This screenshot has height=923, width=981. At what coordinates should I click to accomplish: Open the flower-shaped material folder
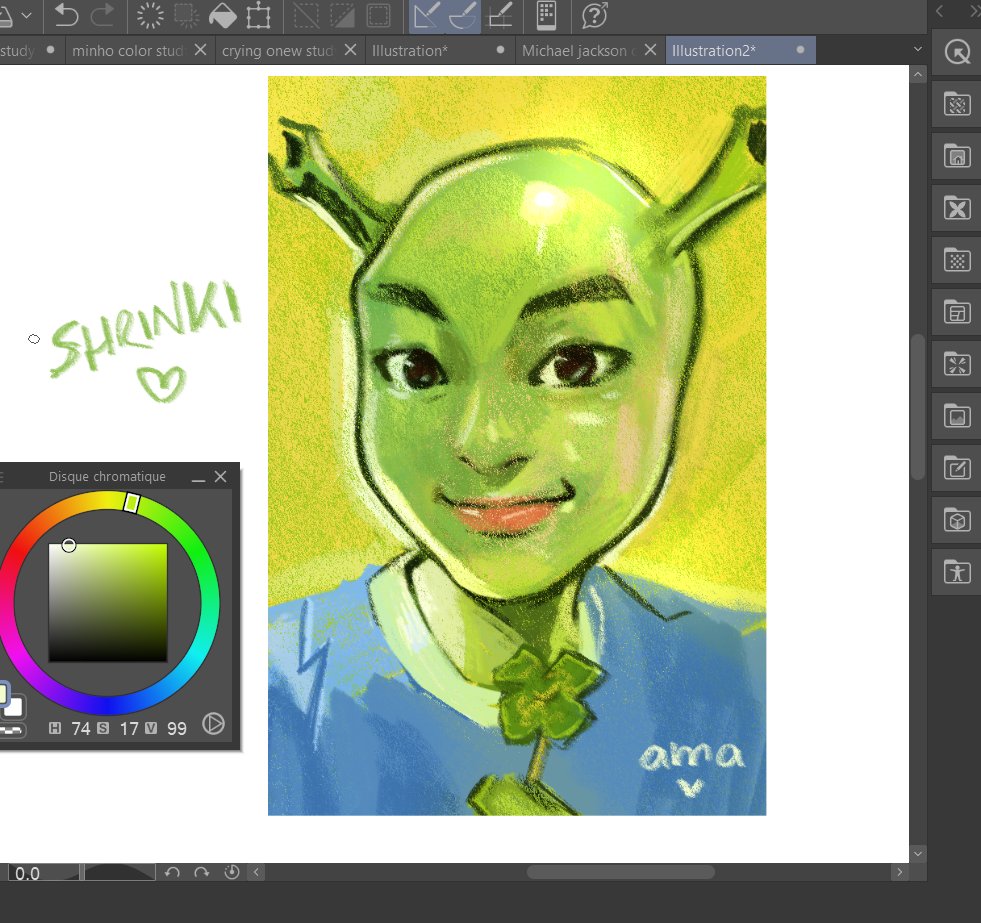click(957, 208)
